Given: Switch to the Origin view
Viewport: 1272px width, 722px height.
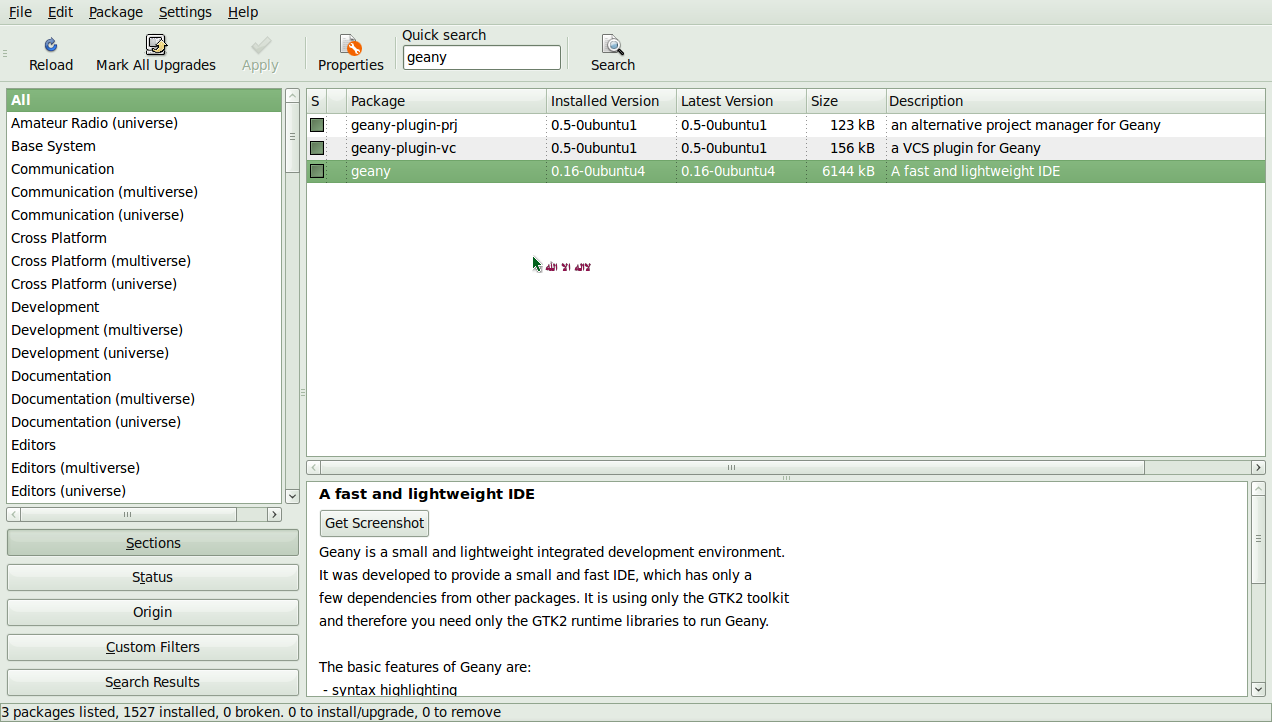Looking at the screenshot, I should pyautogui.click(x=152, y=612).
